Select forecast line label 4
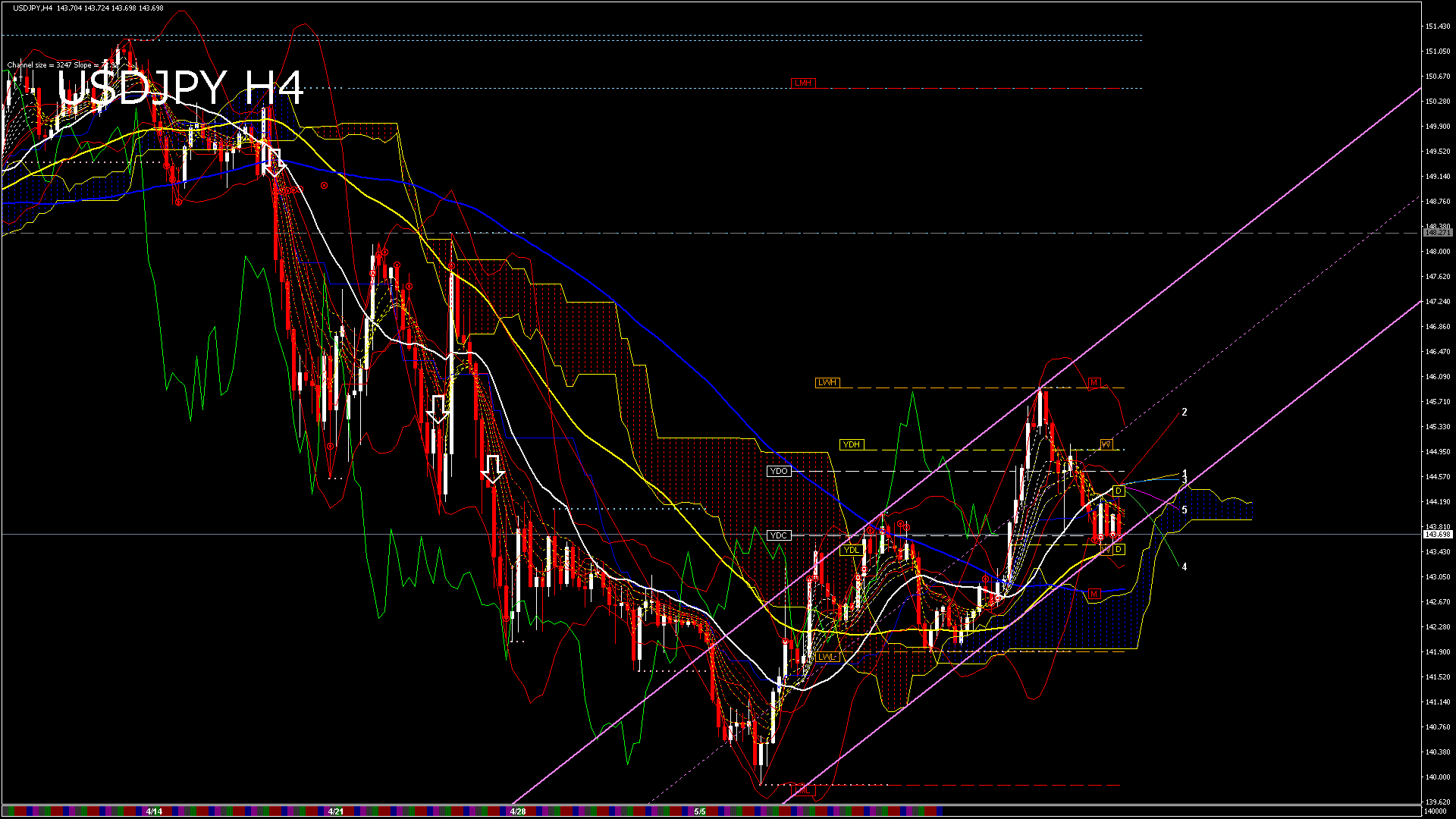This screenshot has height=819, width=1456. 1185,566
